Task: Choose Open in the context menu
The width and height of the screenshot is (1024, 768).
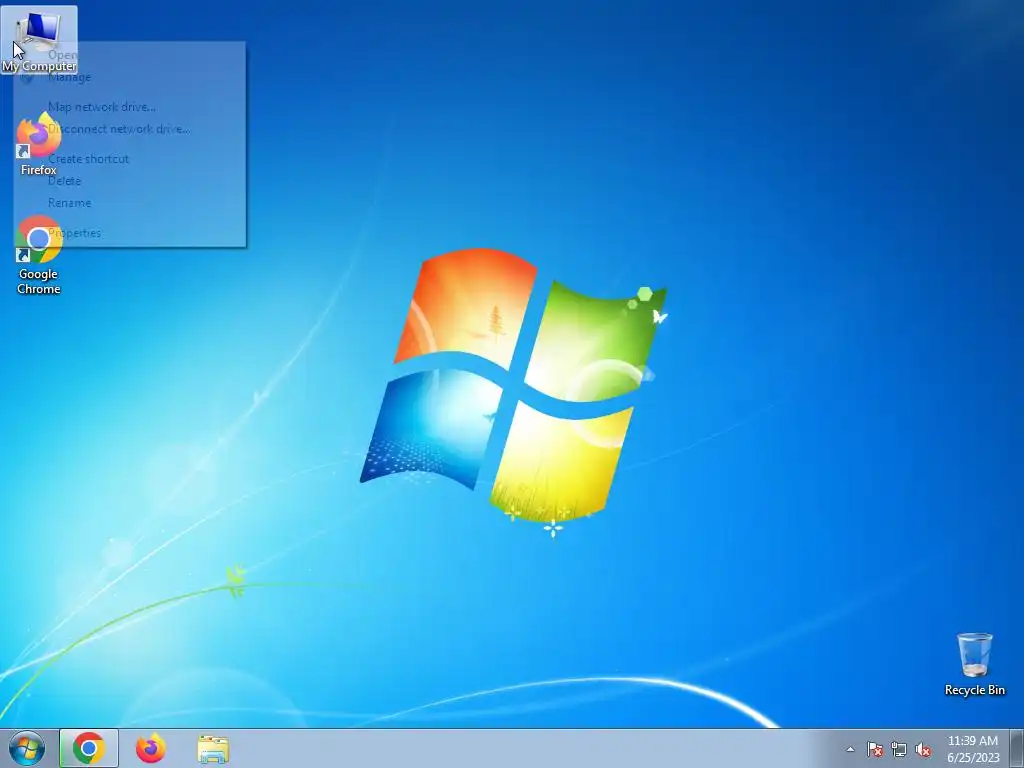Action: (130, 55)
